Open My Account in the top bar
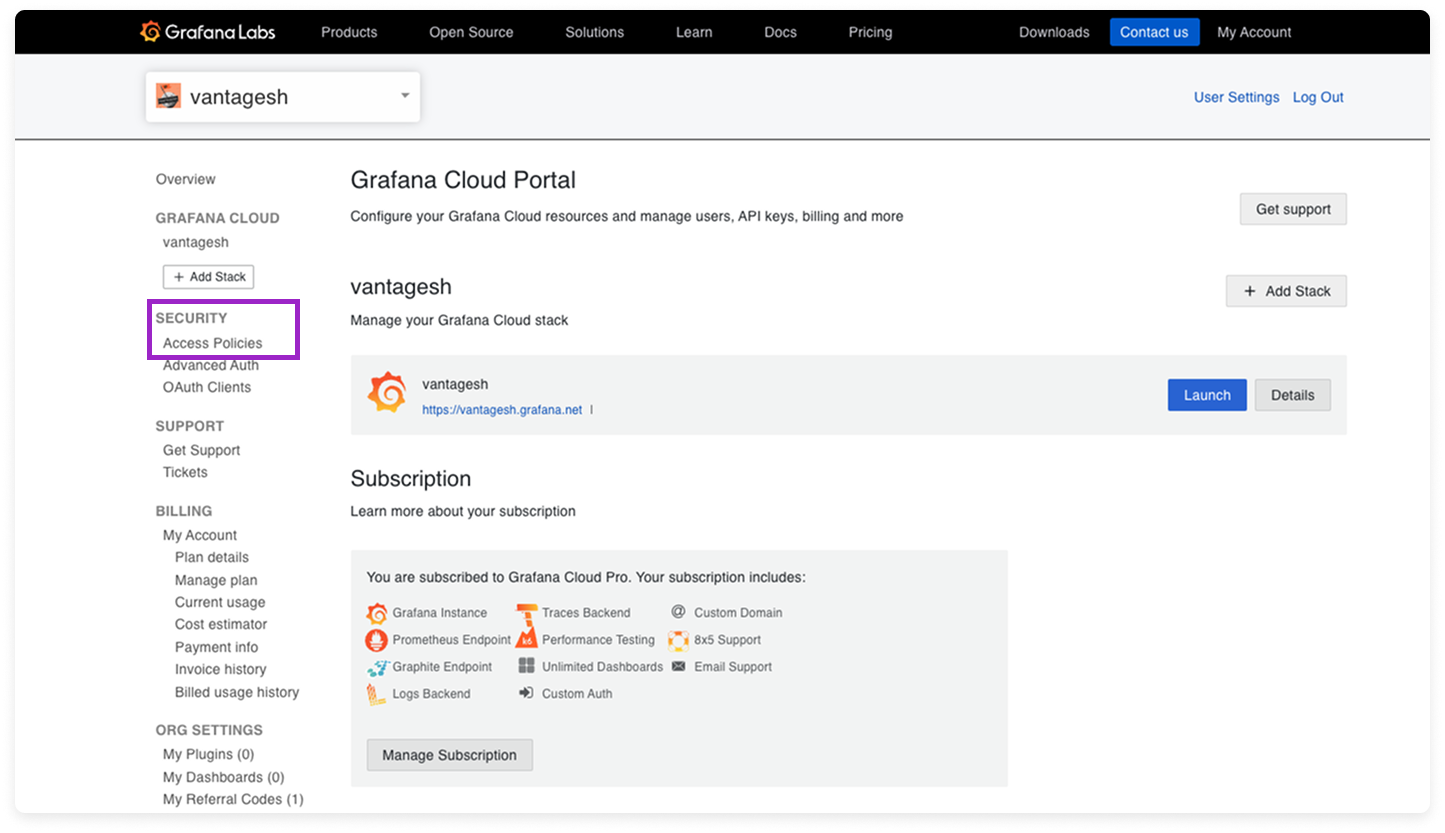This screenshot has width=1445, height=833. [x=1254, y=32]
